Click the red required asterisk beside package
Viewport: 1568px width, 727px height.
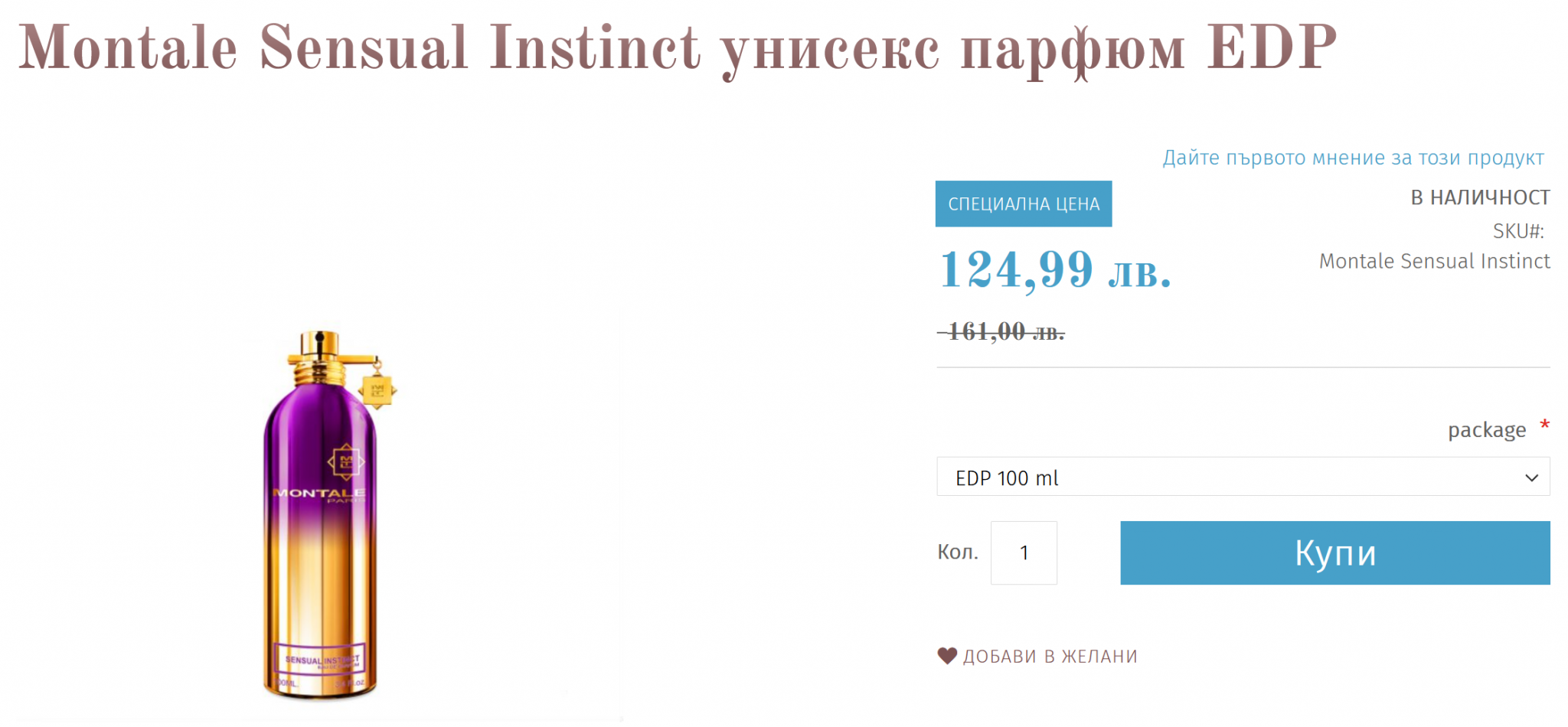[1544, 425]
